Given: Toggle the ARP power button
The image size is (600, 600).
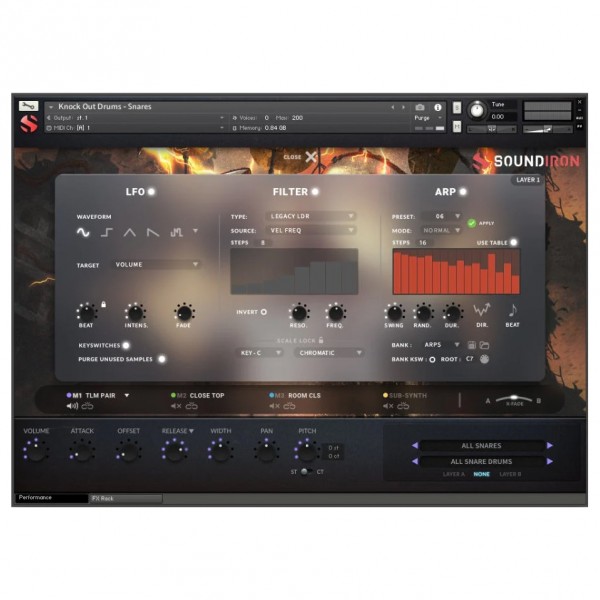Looking at the screenshot, I should (463, 191).
